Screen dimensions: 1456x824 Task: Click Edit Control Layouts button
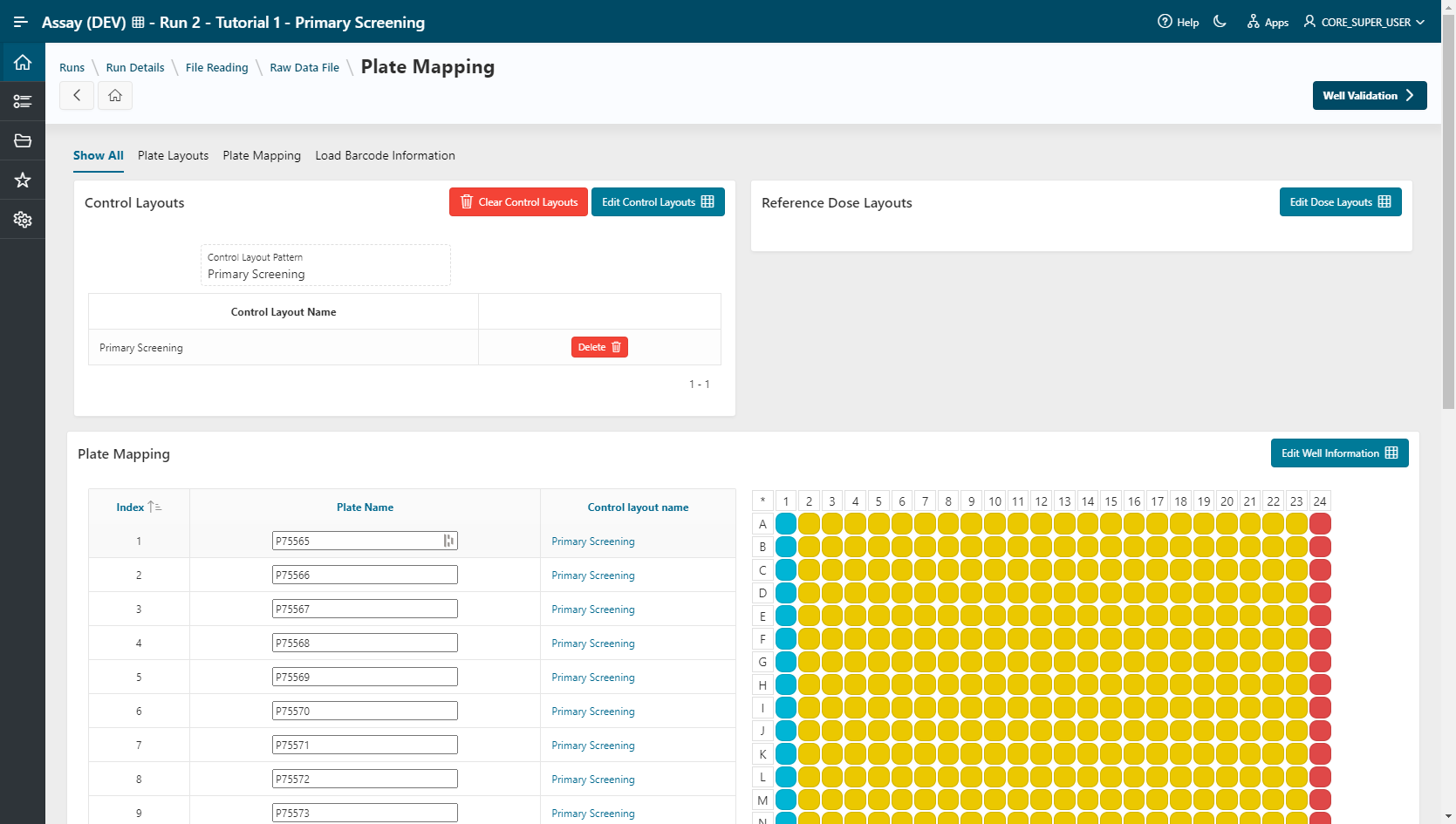click(658, 201)
